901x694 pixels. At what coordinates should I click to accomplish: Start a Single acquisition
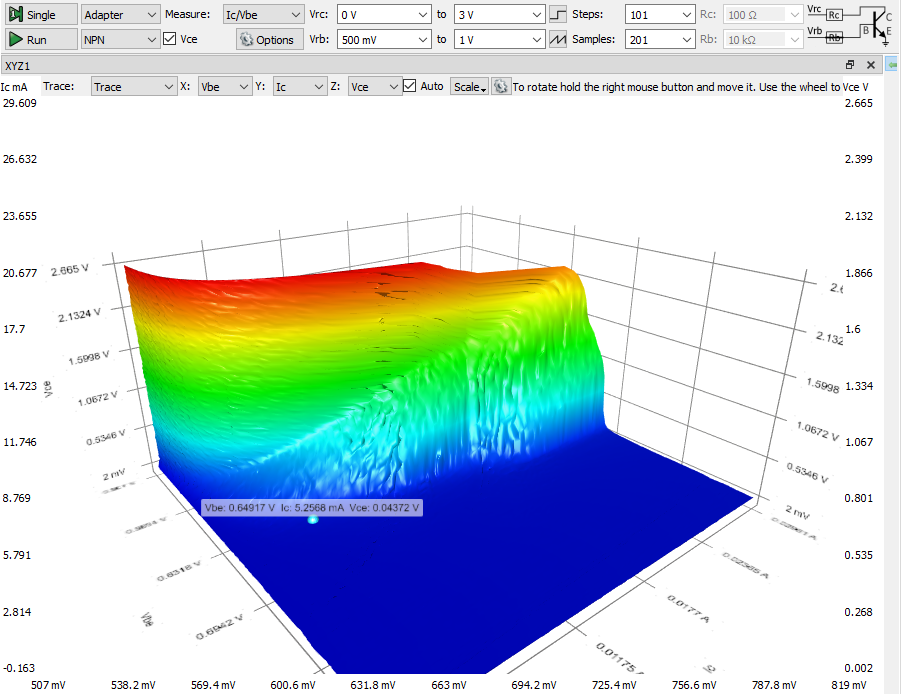pos(41,14)
